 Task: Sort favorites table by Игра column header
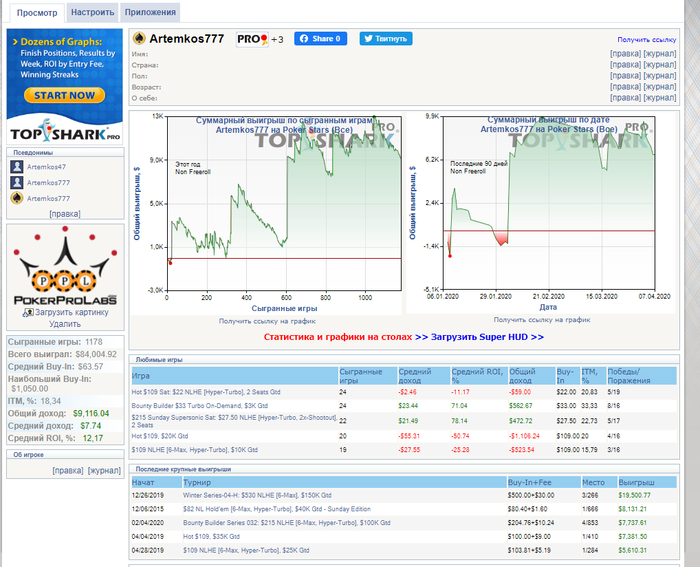click(235, 376)
